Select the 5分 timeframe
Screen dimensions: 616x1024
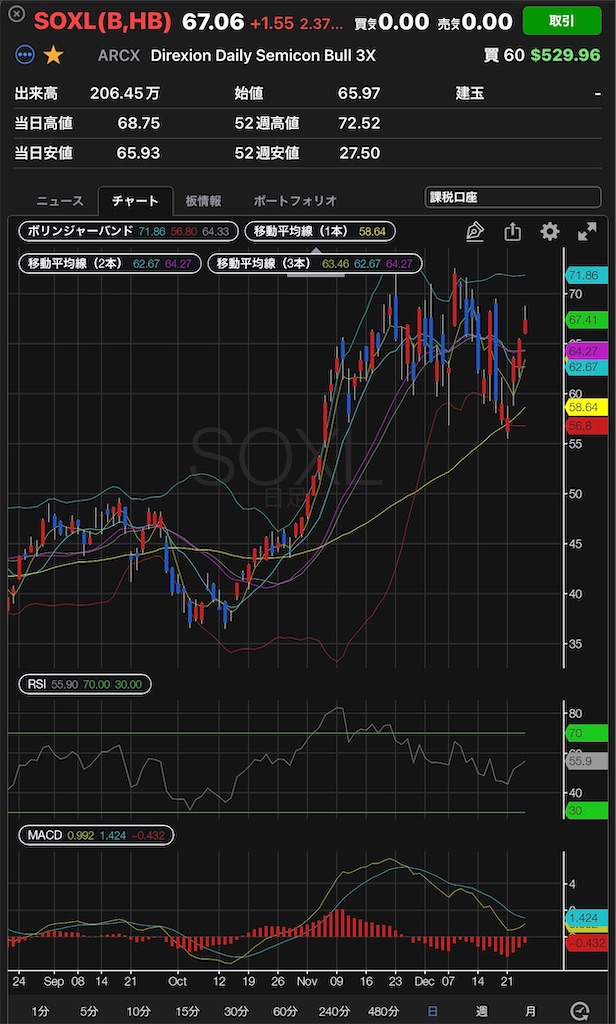88,1012
